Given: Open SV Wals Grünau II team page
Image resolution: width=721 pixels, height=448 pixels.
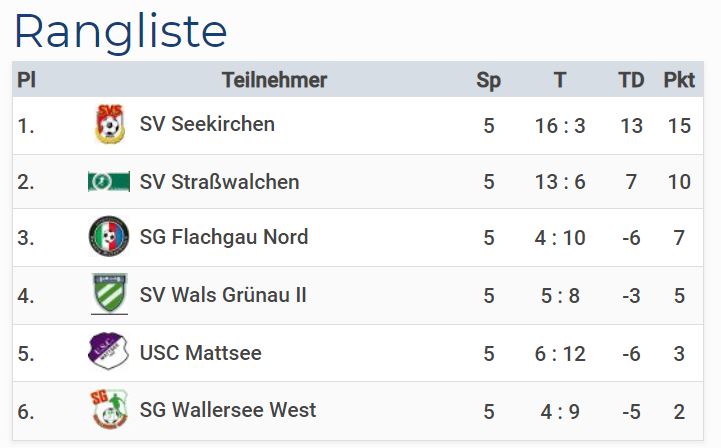Looking at the screenshot, I should click(223, 295).
